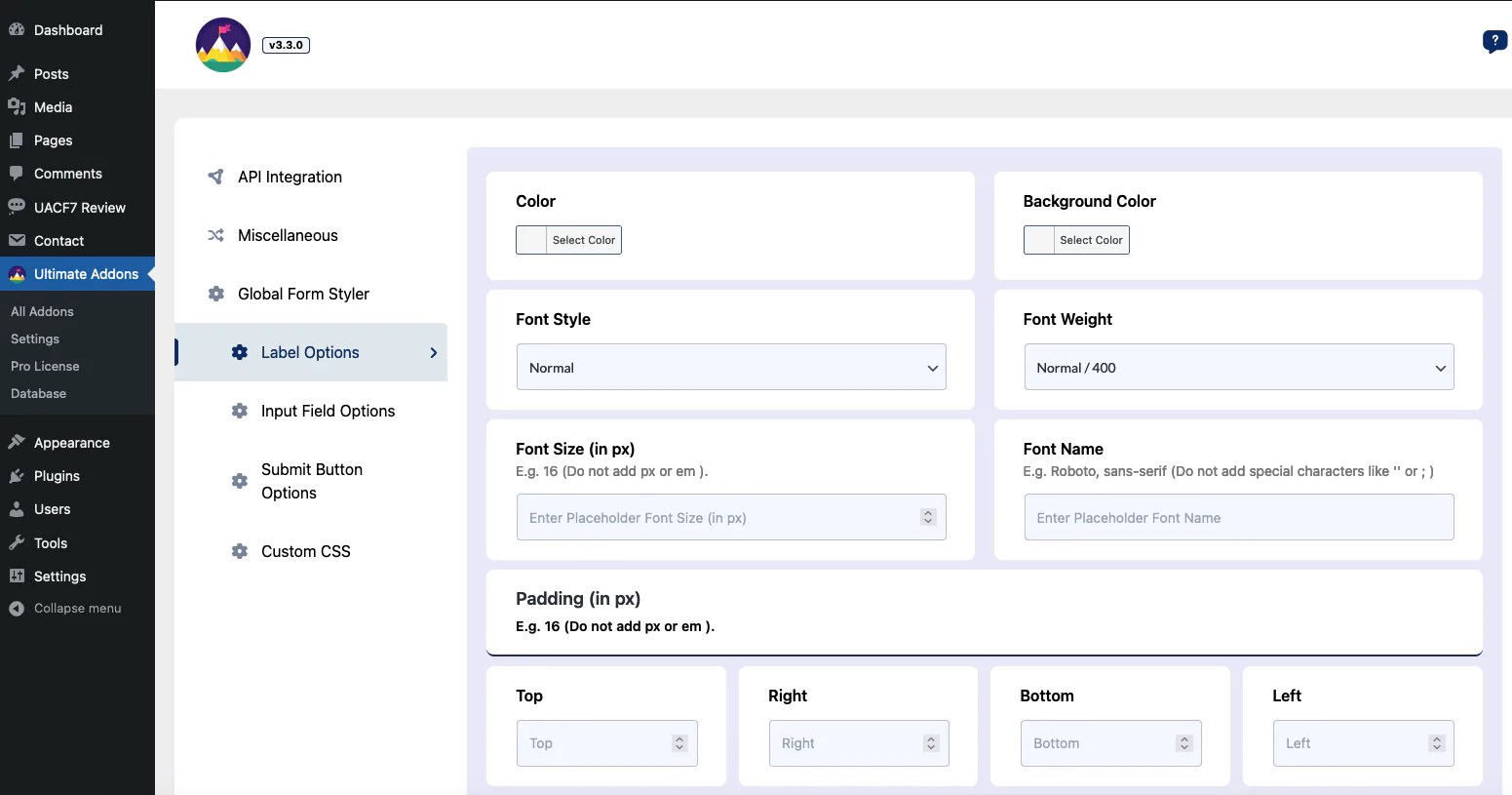Open the Font Style dropdown
The height and width of the screenshot is (795, 1512).
pyautogui.click(x=731, y=368)
